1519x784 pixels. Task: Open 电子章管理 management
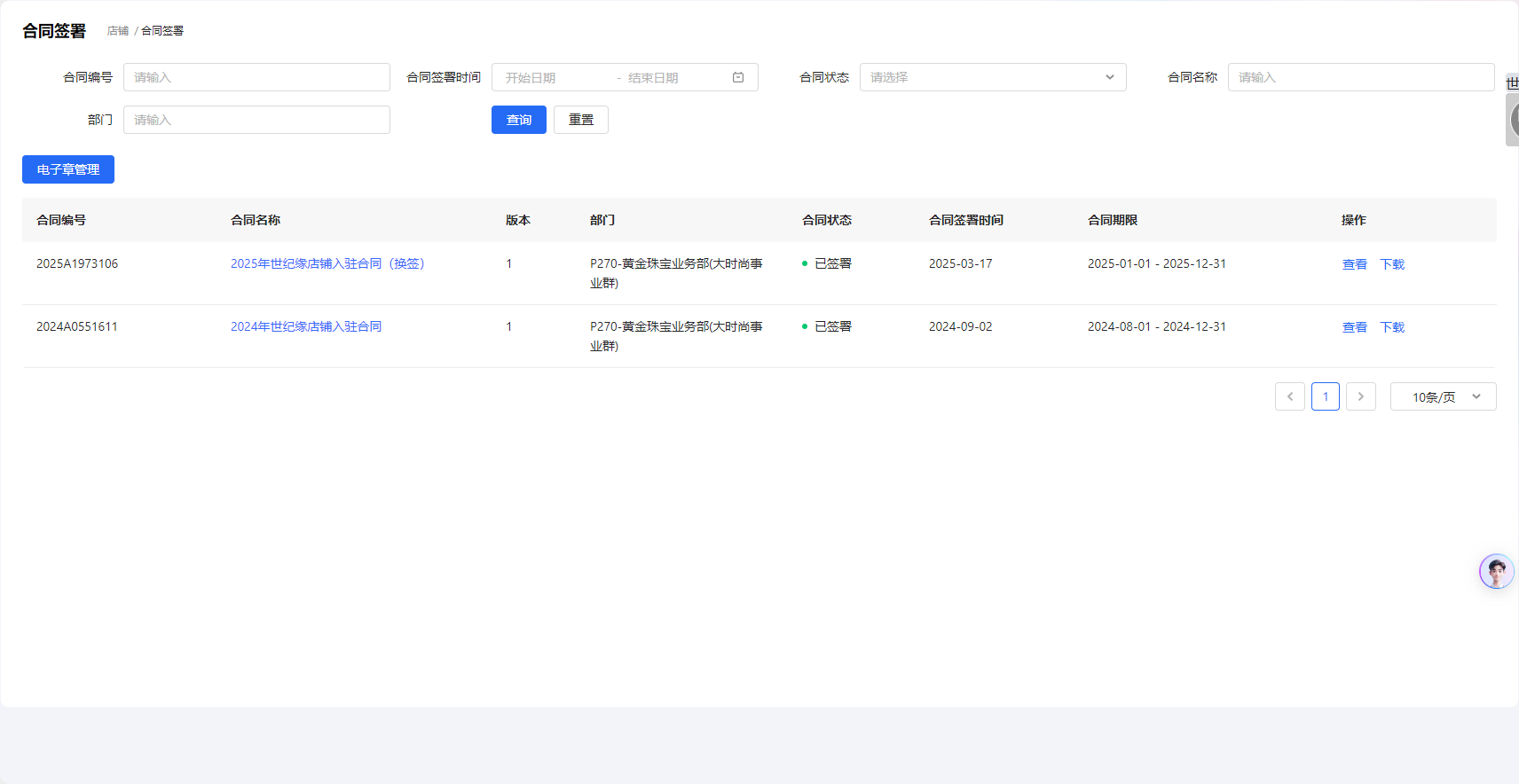[68, 169]
